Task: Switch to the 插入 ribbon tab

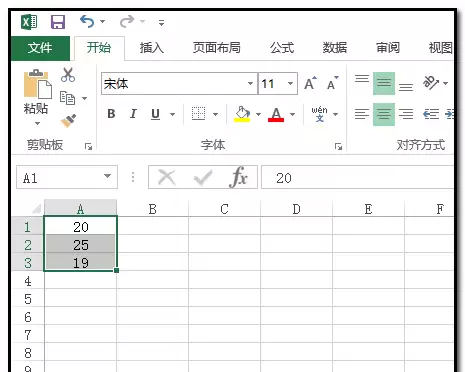Action: click(x=152, y=48)
